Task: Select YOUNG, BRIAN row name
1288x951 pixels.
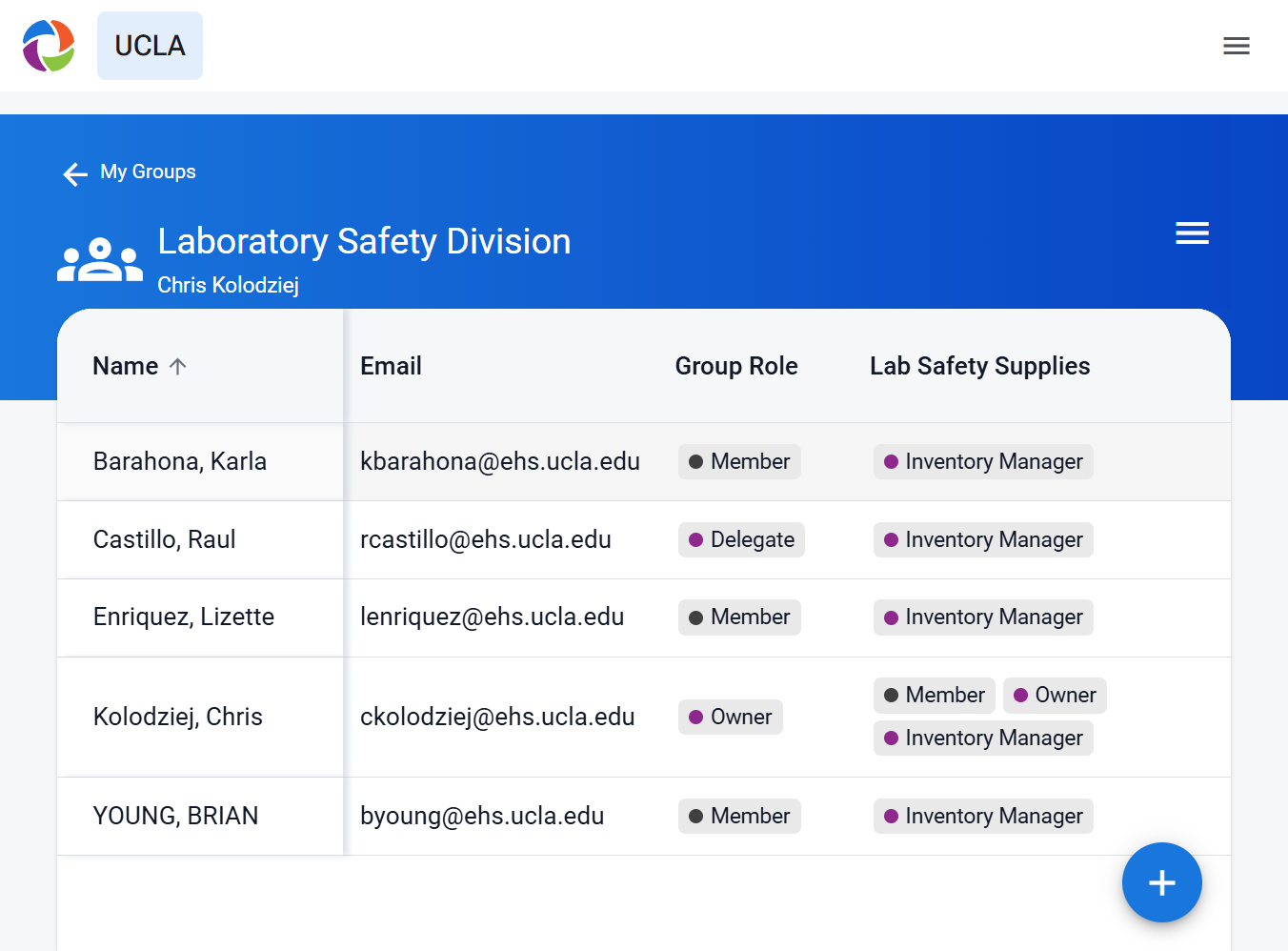Action: pos(176,816)
